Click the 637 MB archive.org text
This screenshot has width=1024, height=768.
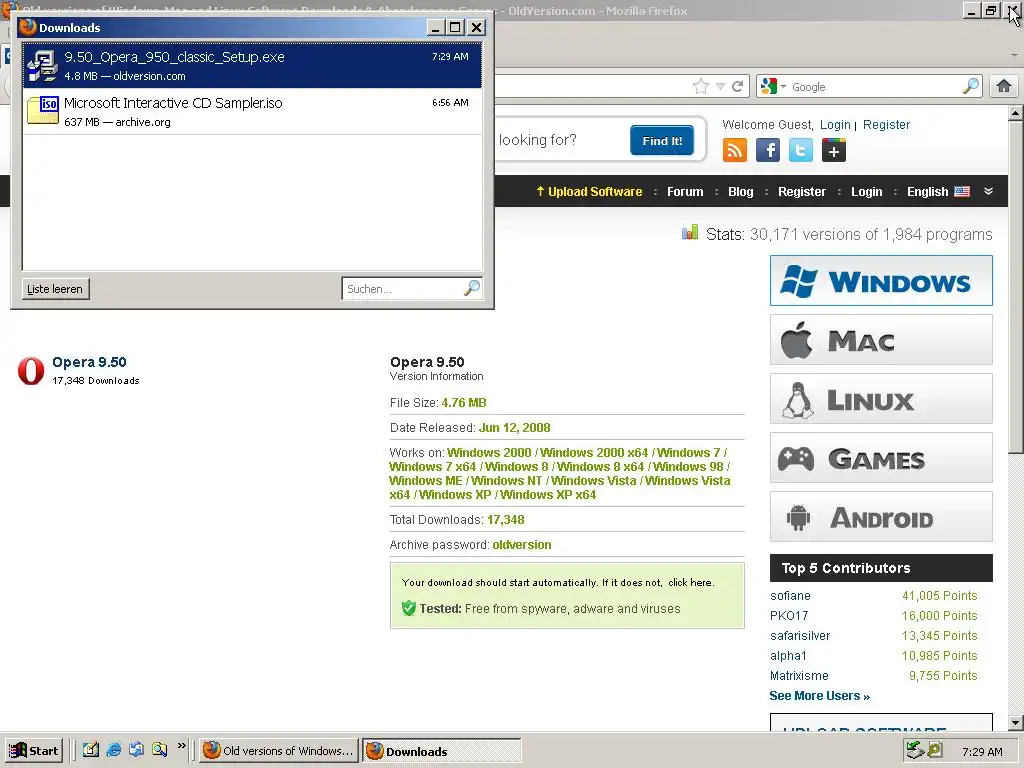117,122
